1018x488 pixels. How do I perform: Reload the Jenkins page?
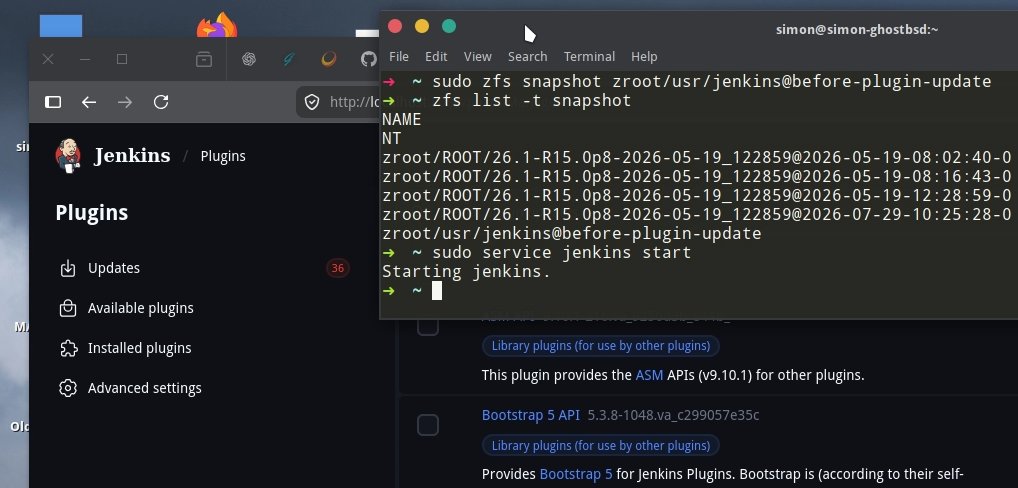[161, 102]
